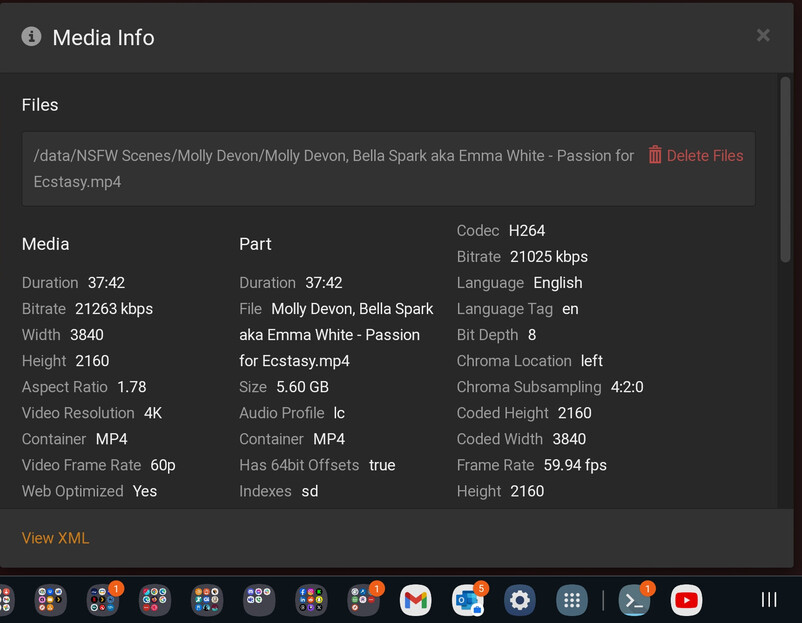The image size is (802, 623).
Task: Click the Web Optimized Yes value
Action: click(x=145, y=491)
